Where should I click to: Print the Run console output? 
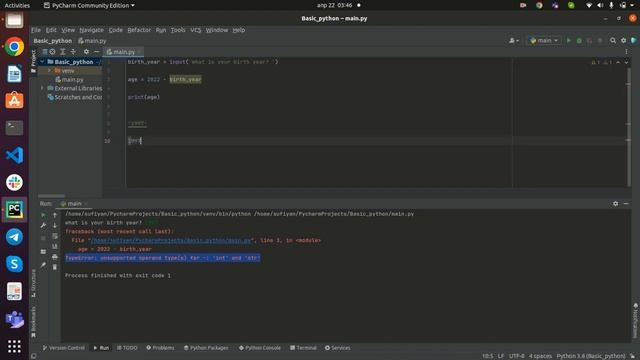pyautogui.click(x=55, y=257)
